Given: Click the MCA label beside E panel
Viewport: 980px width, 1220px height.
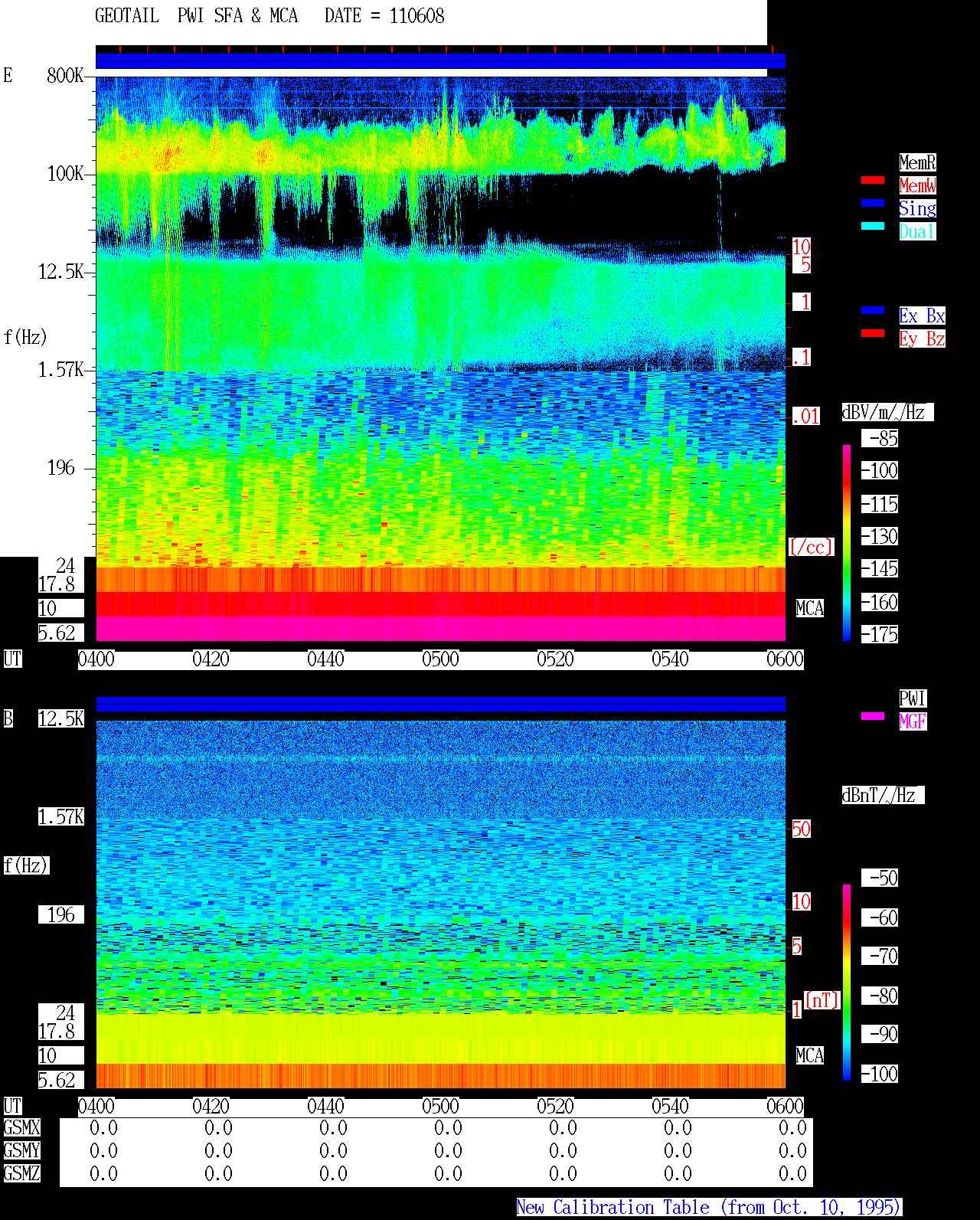Looking at the screenshot, I should point(810,609).
